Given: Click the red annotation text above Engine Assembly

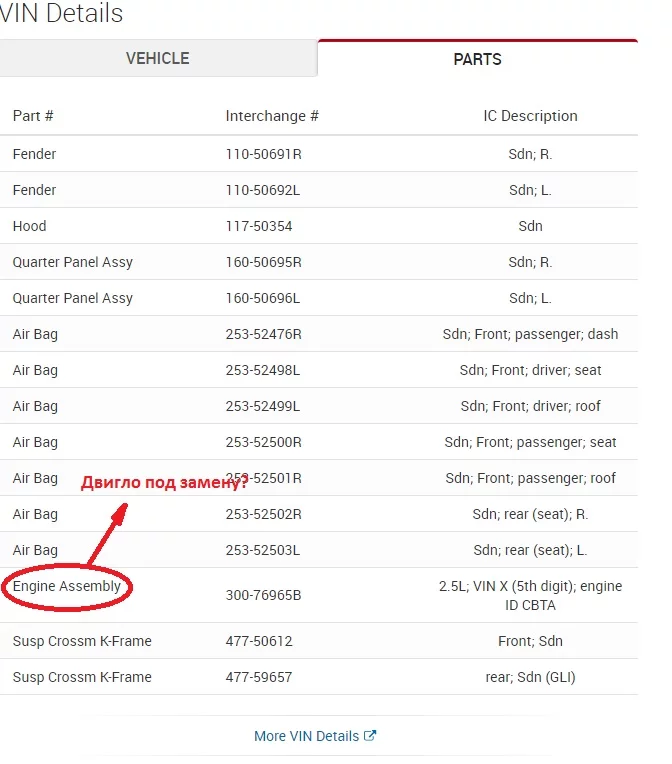Looking at the screenshot, I should [x=165, y=484].
